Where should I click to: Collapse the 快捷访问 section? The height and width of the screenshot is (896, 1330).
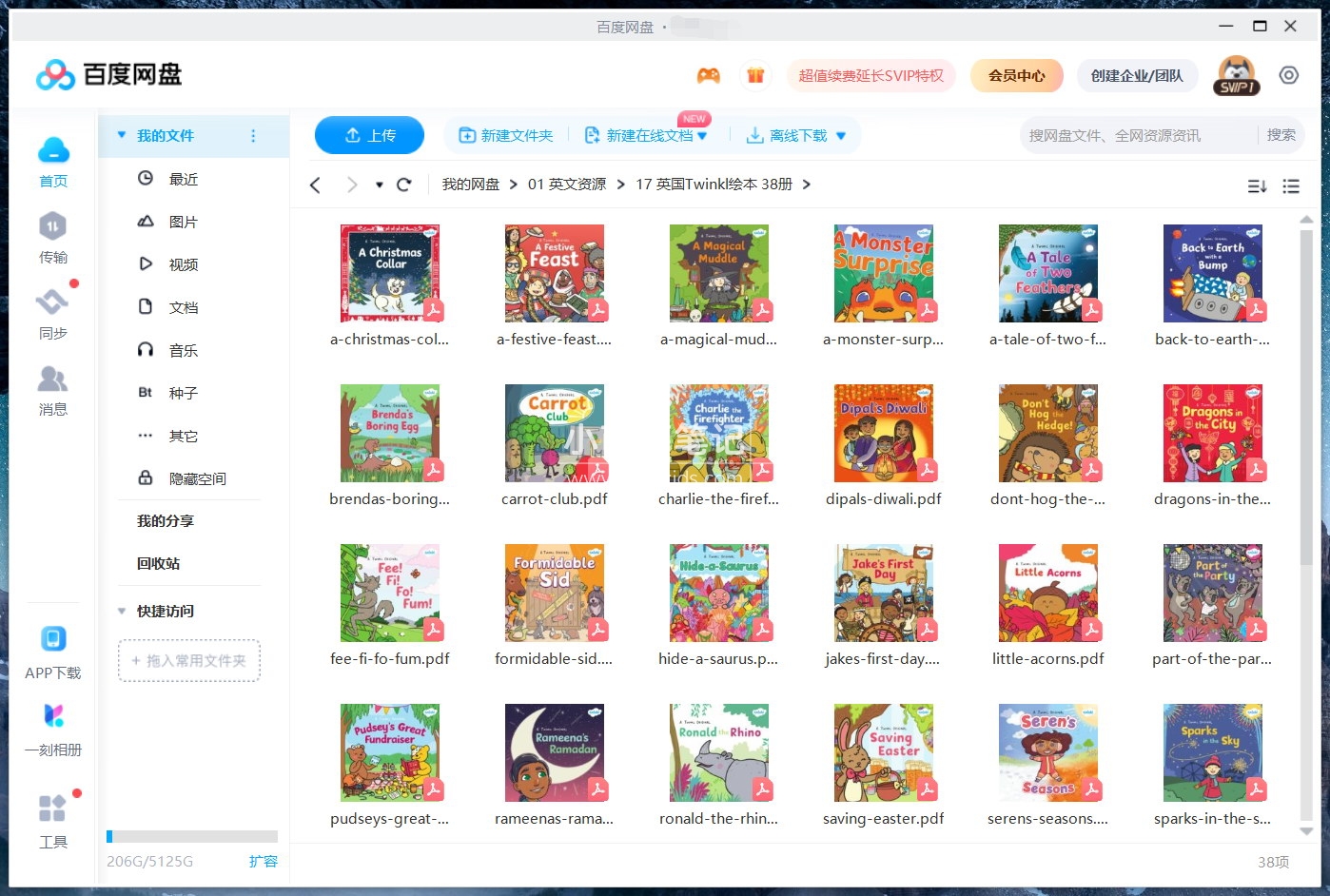121,612
